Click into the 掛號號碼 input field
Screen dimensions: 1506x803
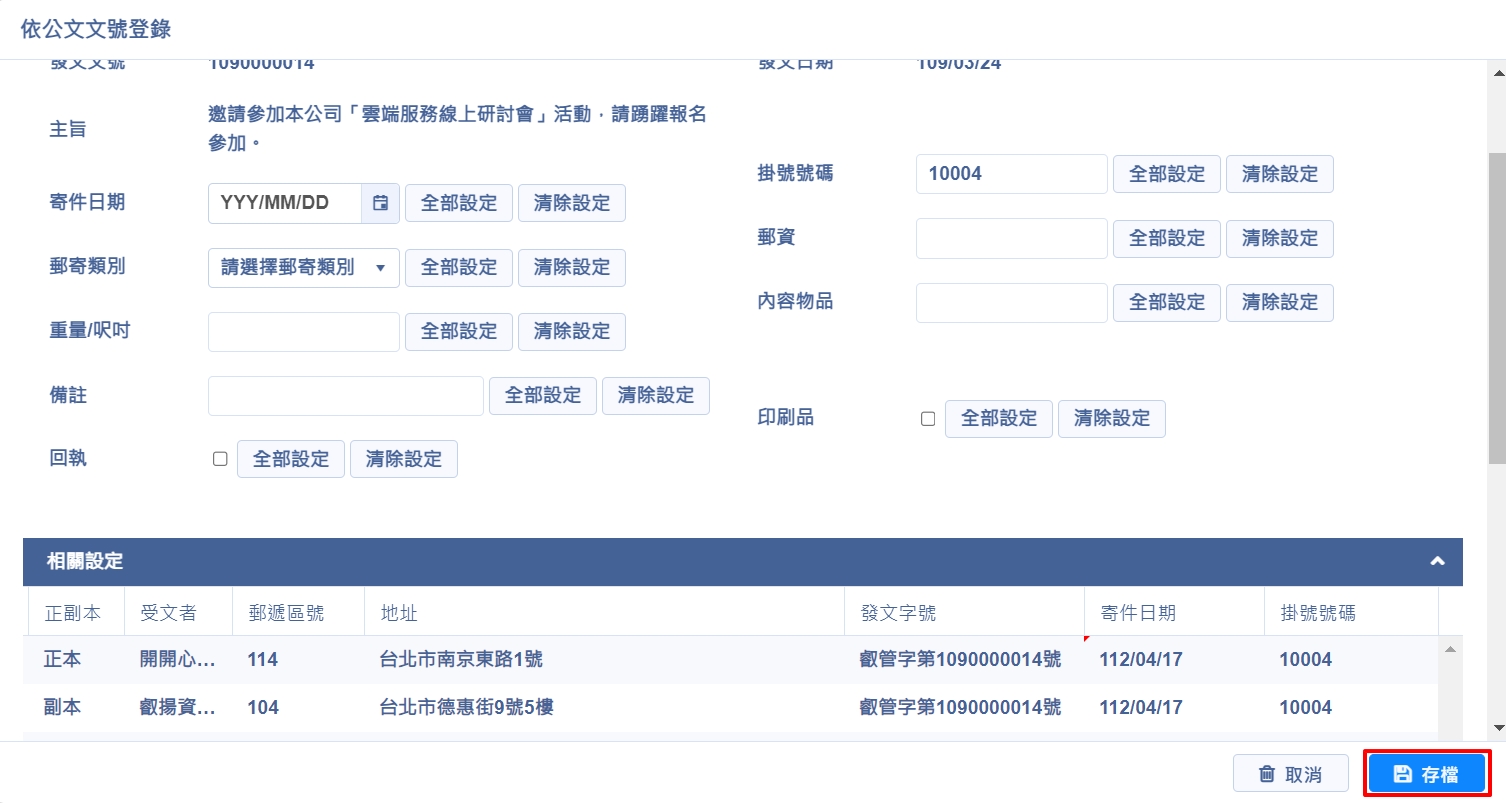click(1011, 174)
